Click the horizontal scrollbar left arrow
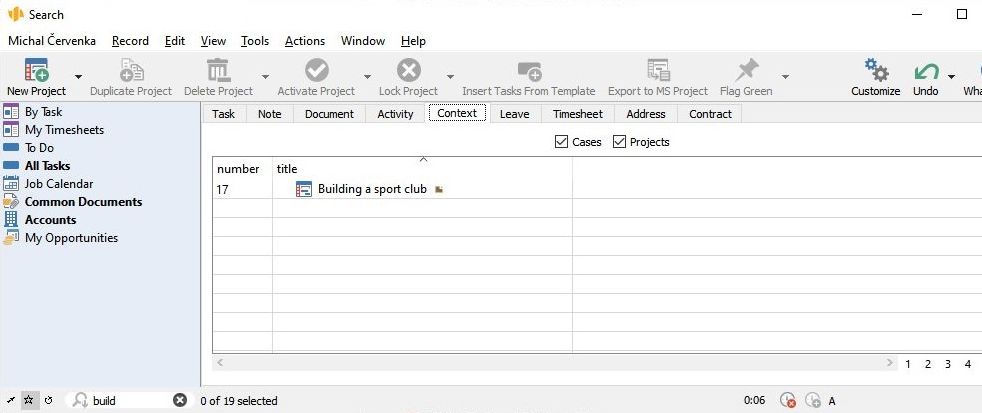Screen dimensions: 982x413 coord(220,363)
